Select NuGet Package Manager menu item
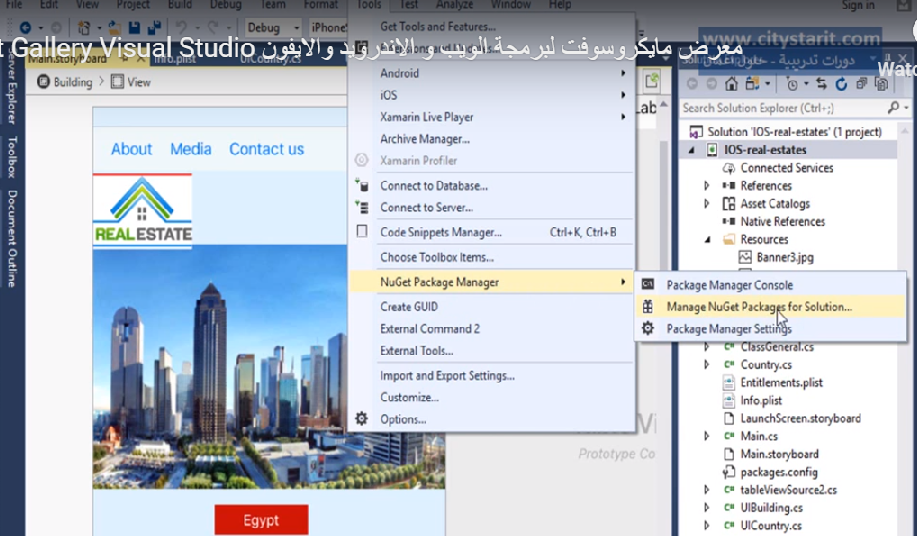The width and height of the screenshot is (917, 536). tap(490, 282)
